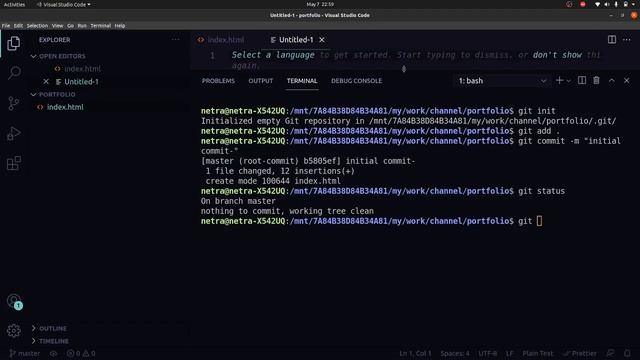Open Explorer more actions ellipsis
The image size is (640, 360).
tap(176, 40)
